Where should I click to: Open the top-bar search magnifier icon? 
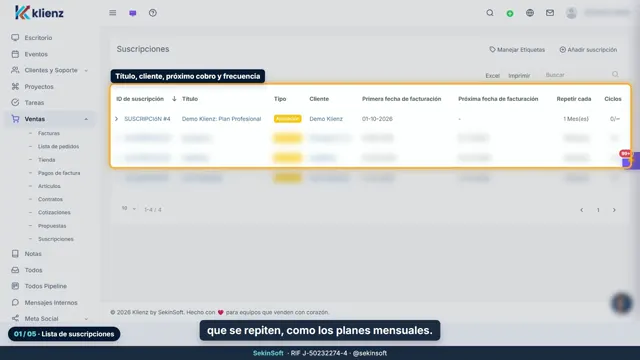point(490,13)
